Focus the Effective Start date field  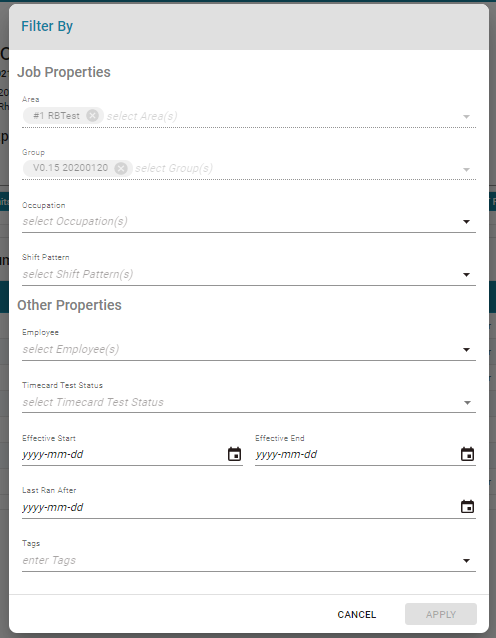pos(124,454)
